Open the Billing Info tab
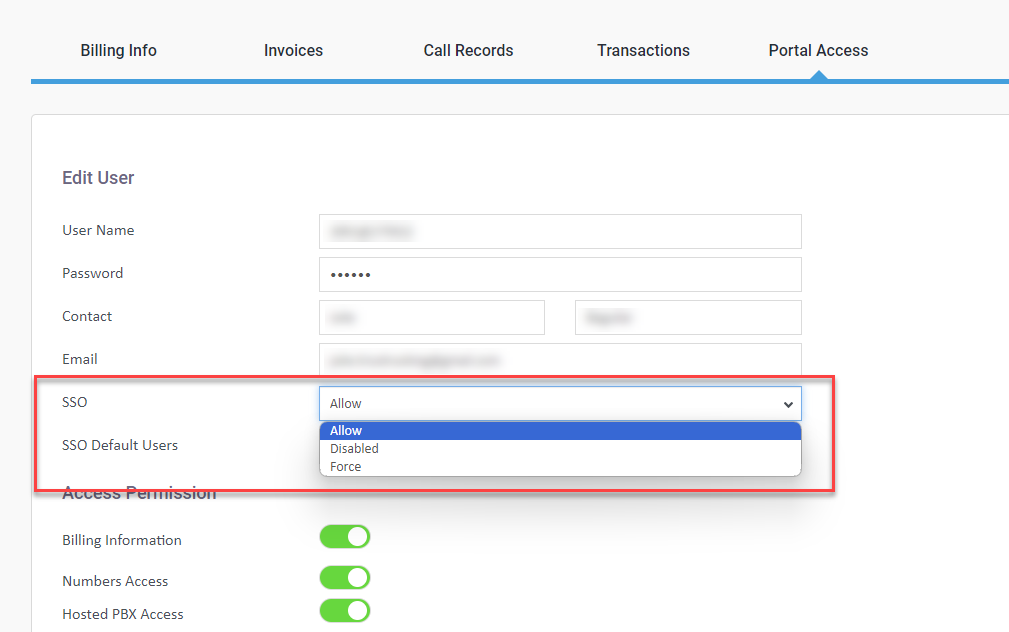Viewport: 1009px width, 632px height. point(118,50)
